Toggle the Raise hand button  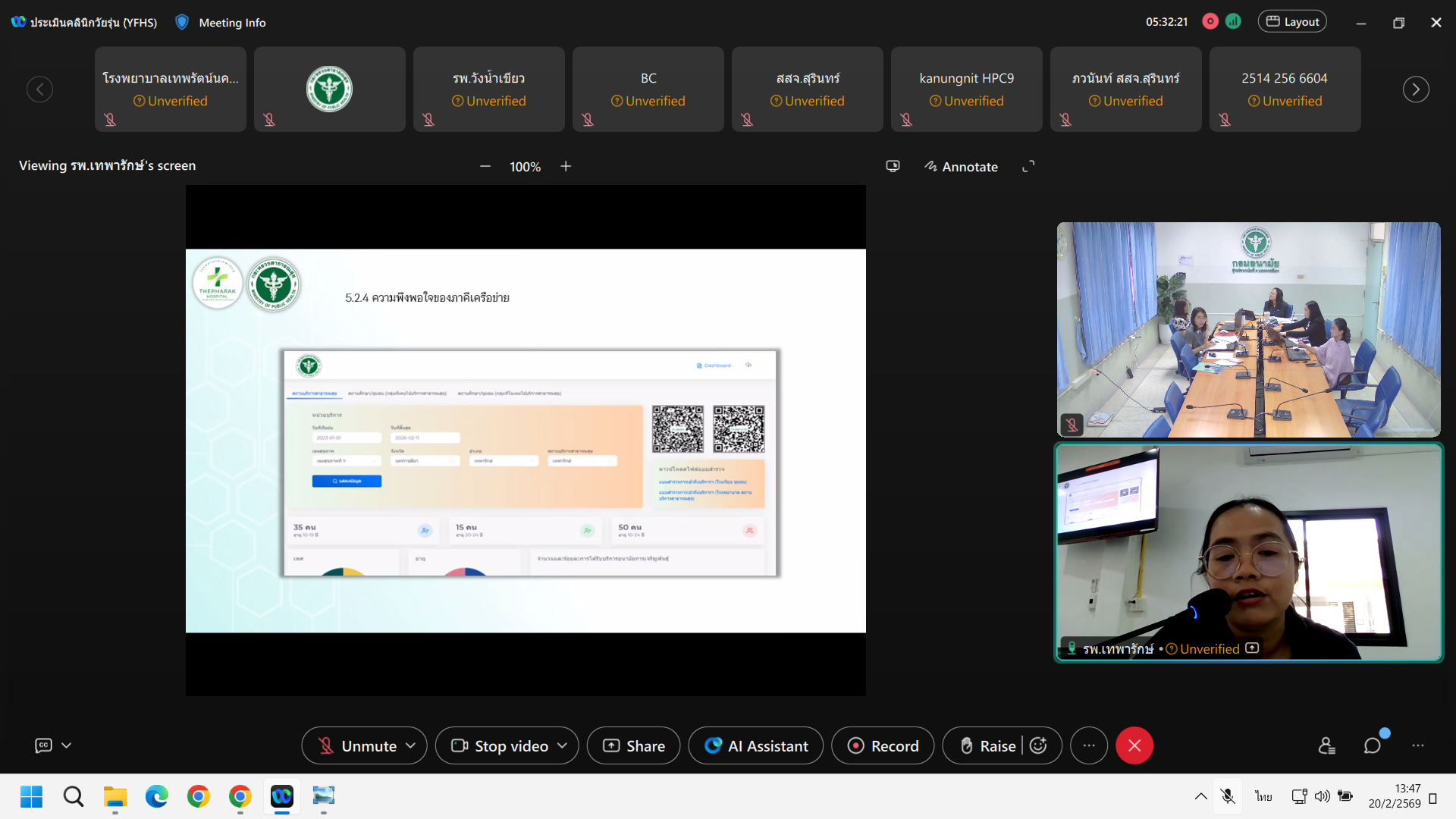click(x=987, y=746)
